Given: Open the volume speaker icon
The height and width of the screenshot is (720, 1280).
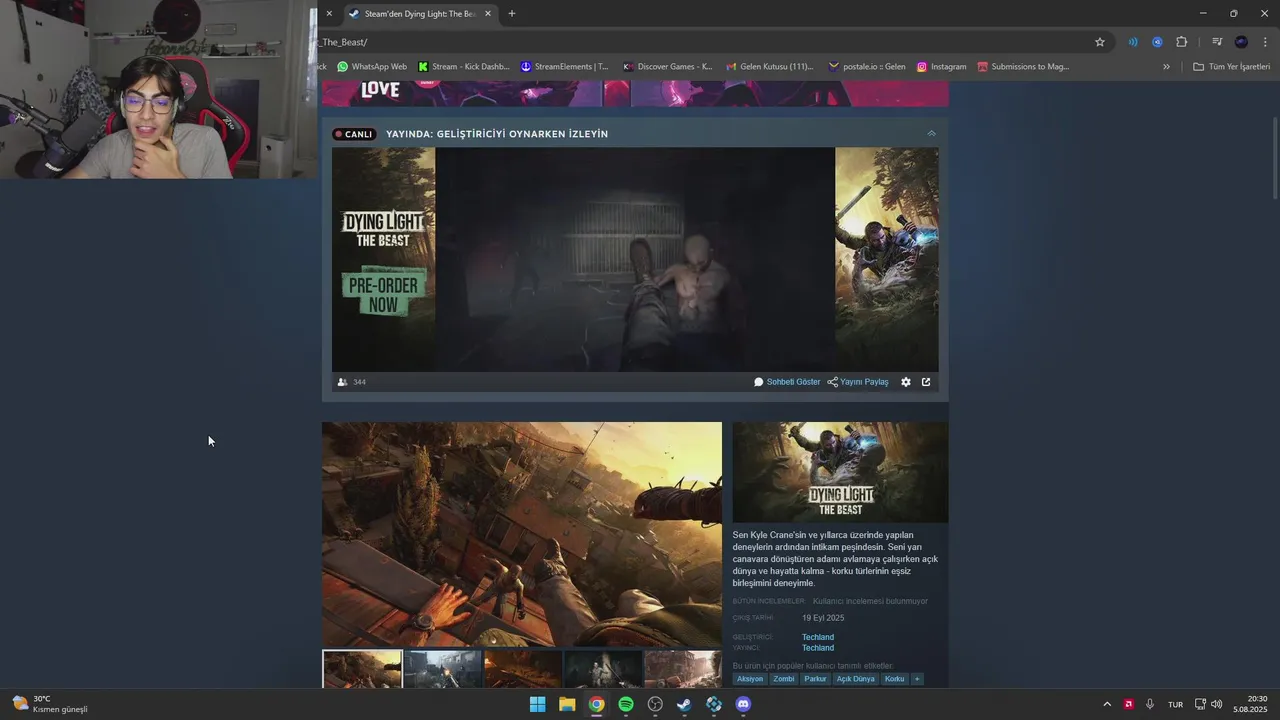Looking at the screenshot, I should (1217, 704).
